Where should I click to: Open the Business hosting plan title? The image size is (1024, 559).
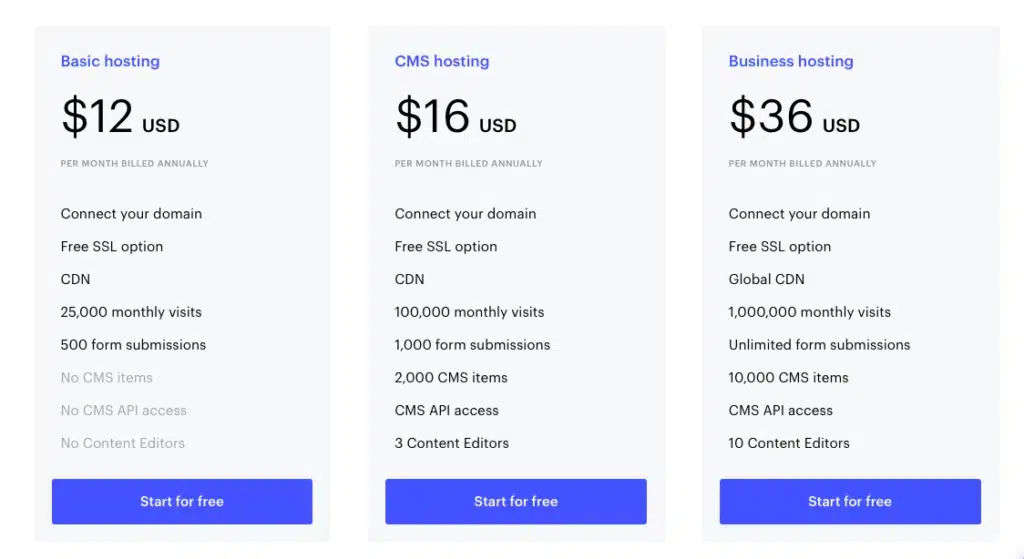coord(791,61)
